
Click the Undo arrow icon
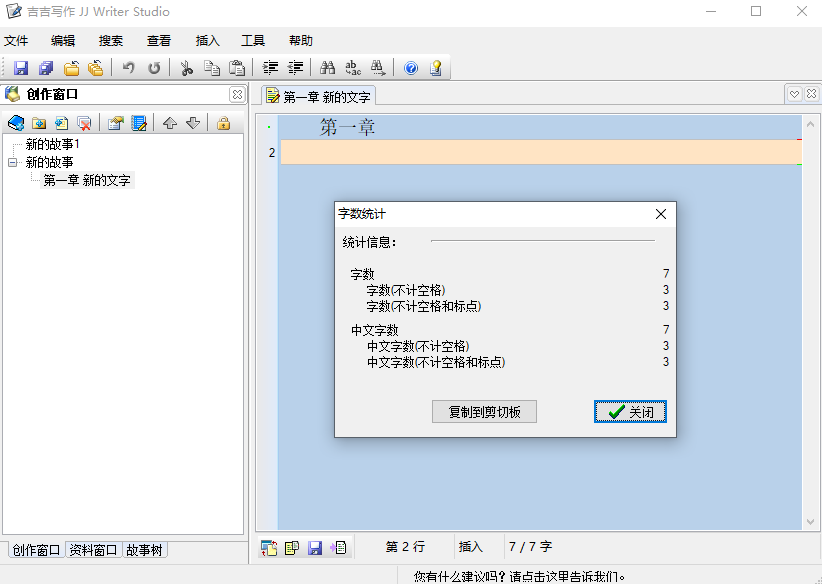(128, 68)
